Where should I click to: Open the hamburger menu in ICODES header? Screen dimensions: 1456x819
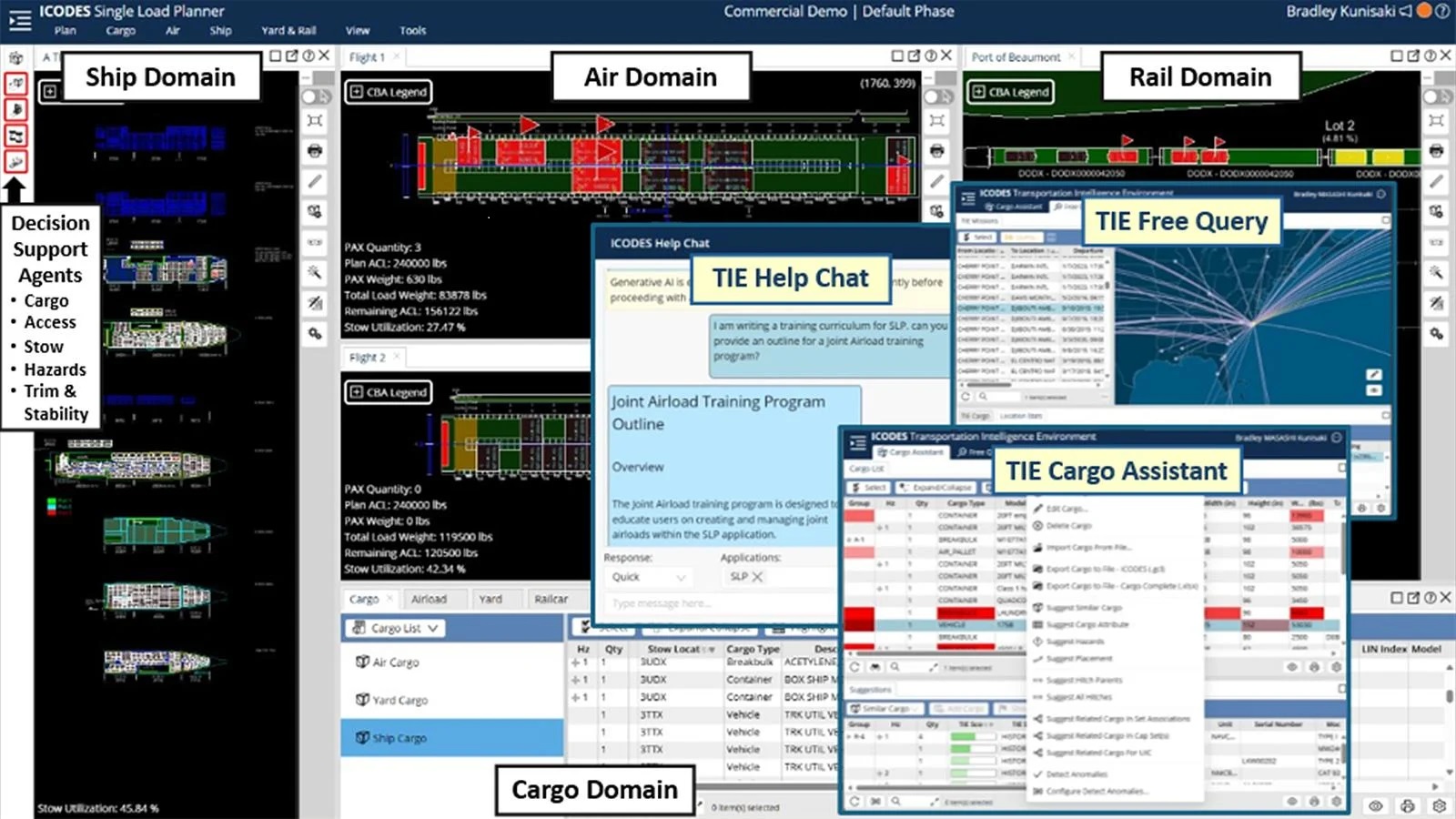(x=19, y=20)
